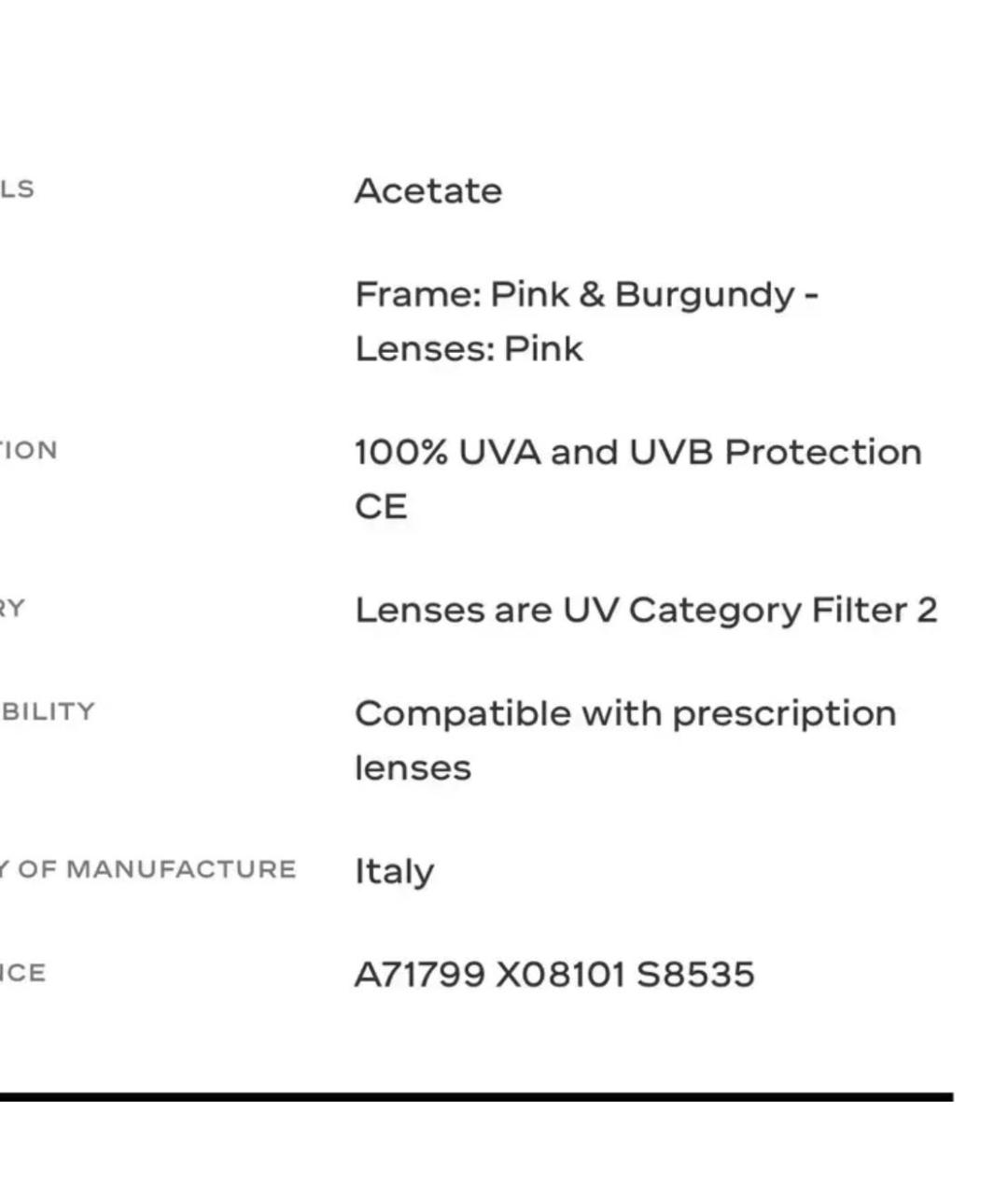Click the word 'lenses' under Compatible
1008x1195 pixels.
[413, 767]
